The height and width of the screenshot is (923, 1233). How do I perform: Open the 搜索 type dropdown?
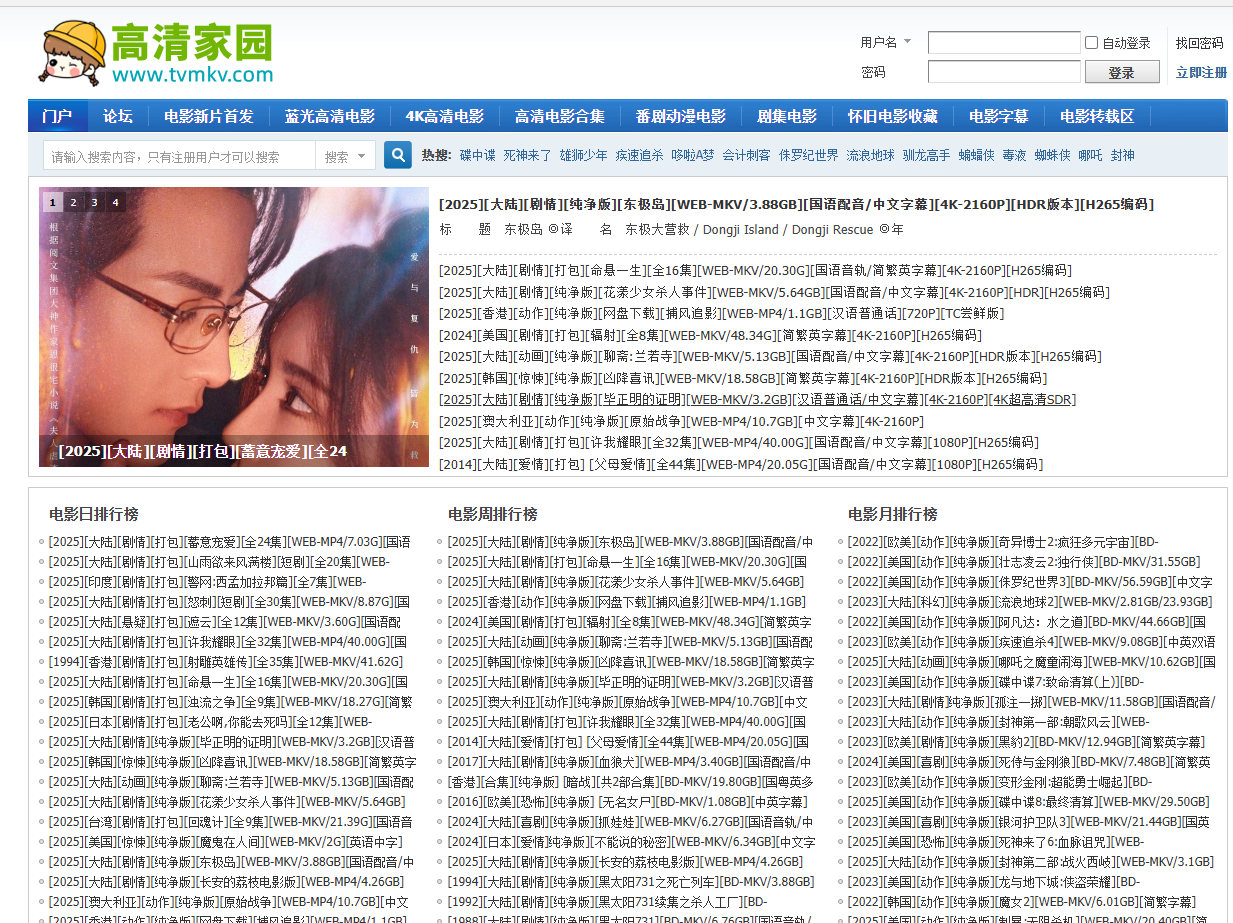346,156
